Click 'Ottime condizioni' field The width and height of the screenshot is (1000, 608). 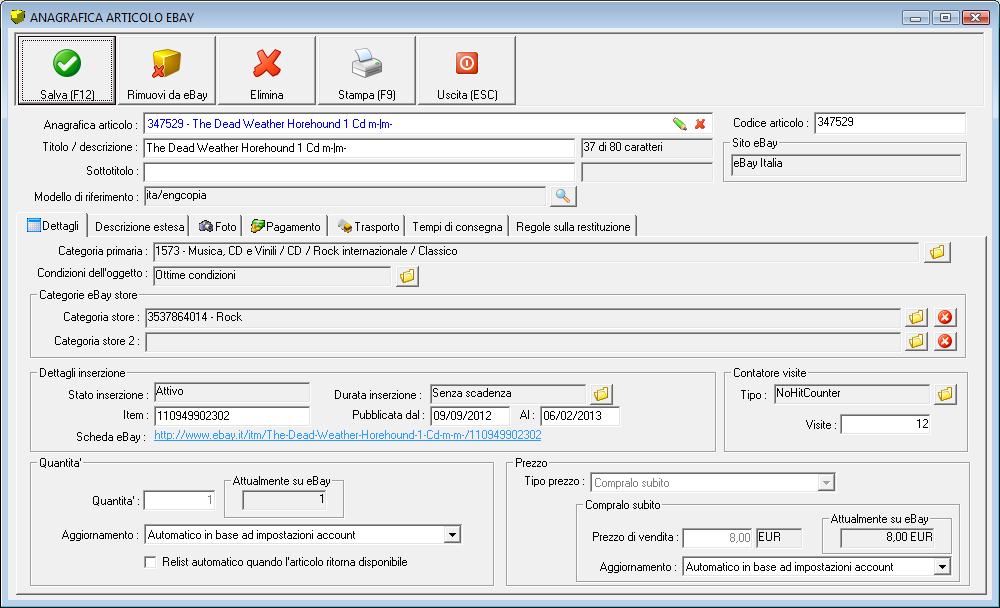click(x=272, y=276)
